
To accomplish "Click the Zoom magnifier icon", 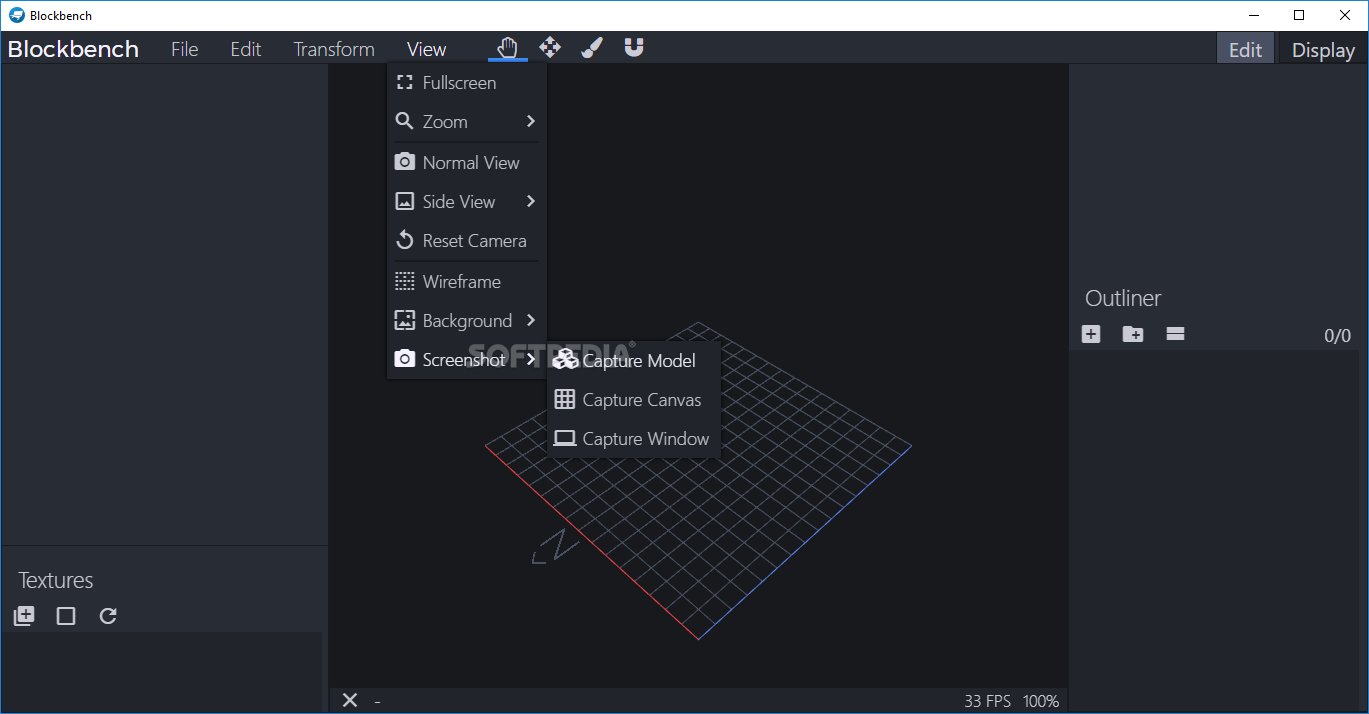I will 404,122.
